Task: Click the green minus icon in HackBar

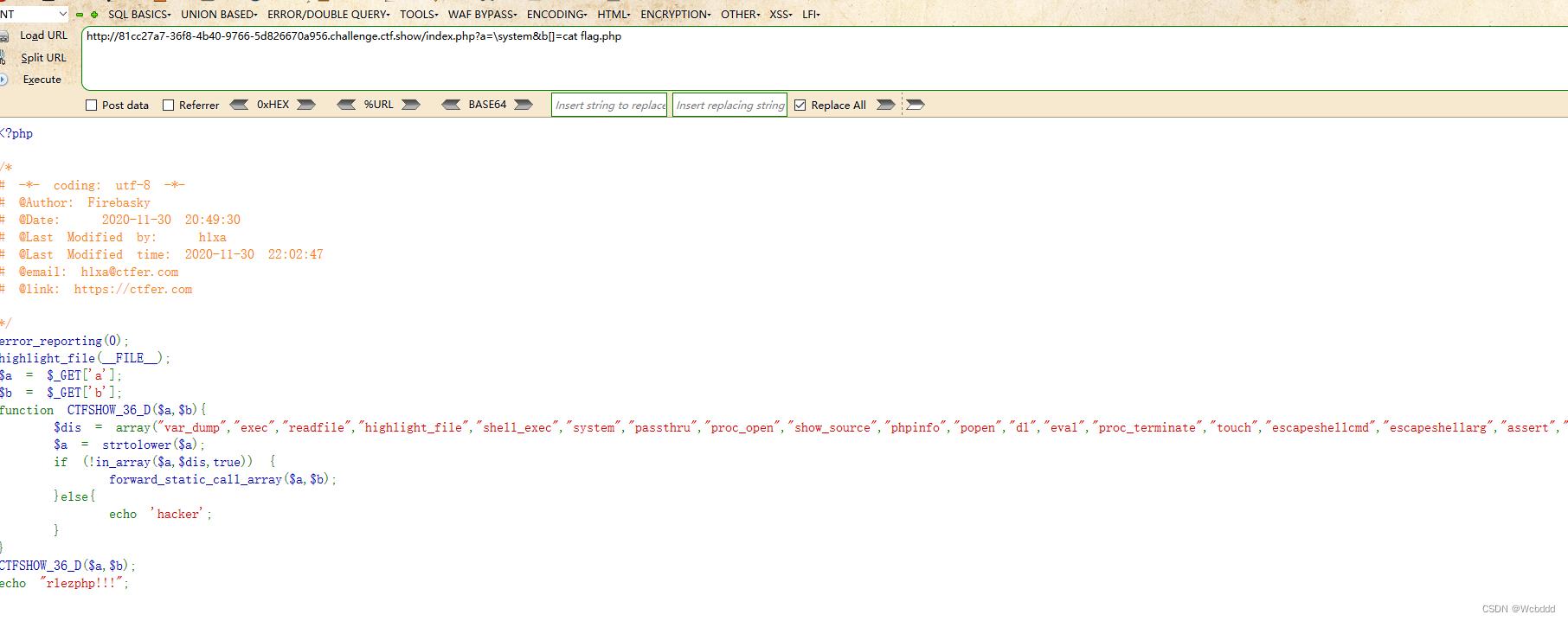Action: (x=80, y=15)
